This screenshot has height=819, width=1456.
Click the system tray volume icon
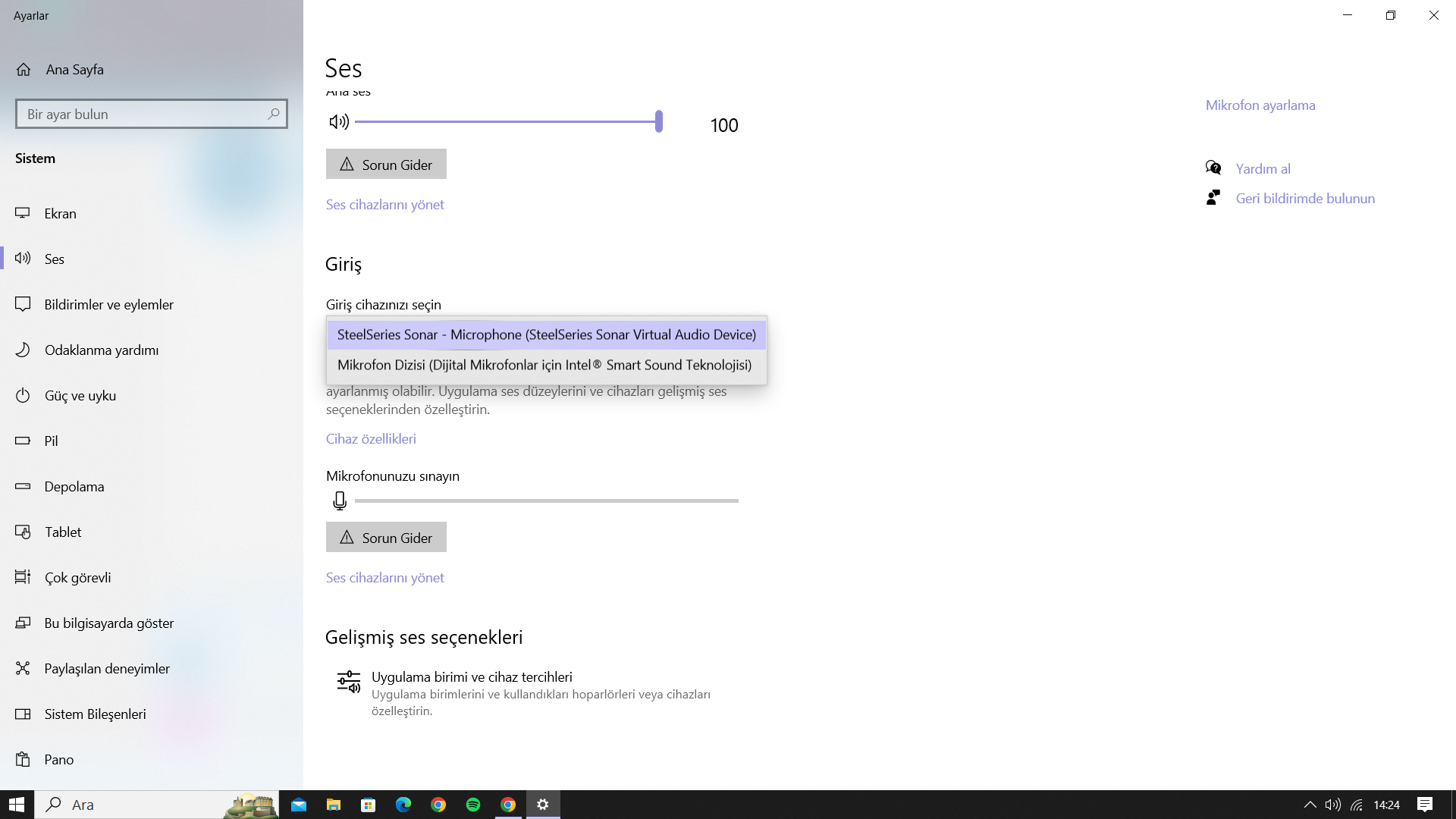click(x=1332, y=805)
